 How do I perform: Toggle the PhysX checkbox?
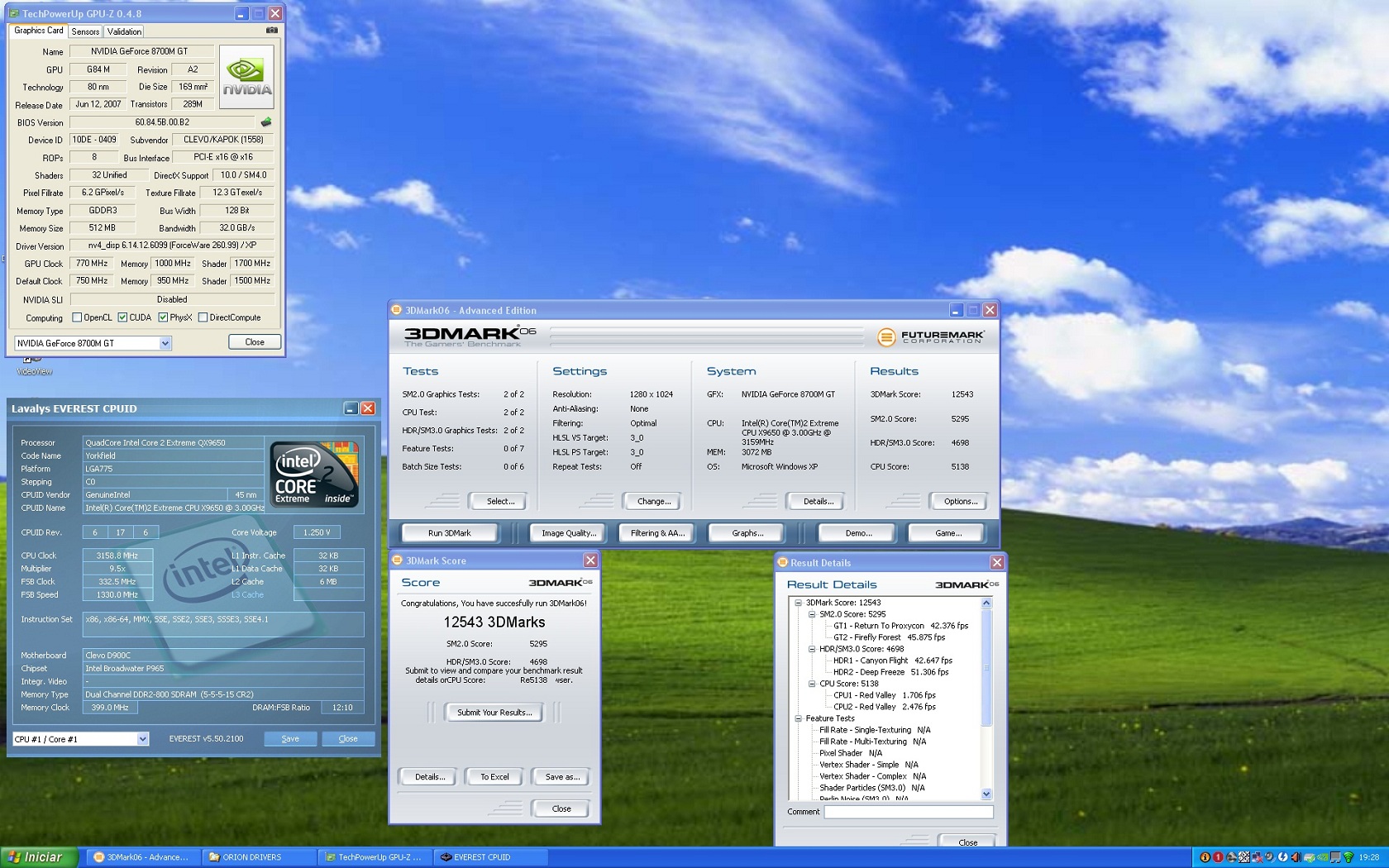pos(163,317)
